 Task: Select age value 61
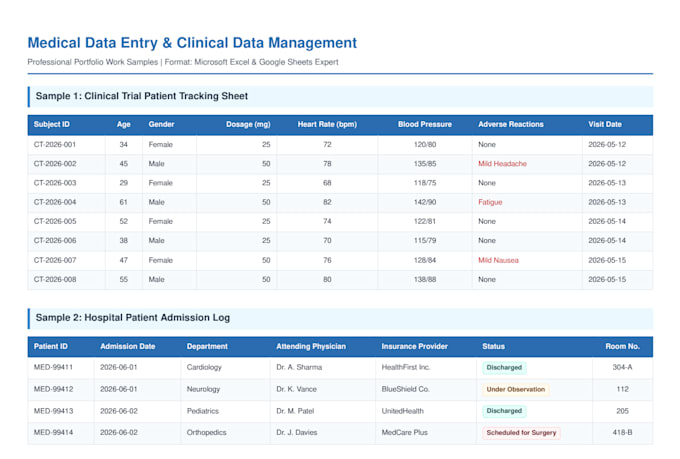(x=124, y=202)
